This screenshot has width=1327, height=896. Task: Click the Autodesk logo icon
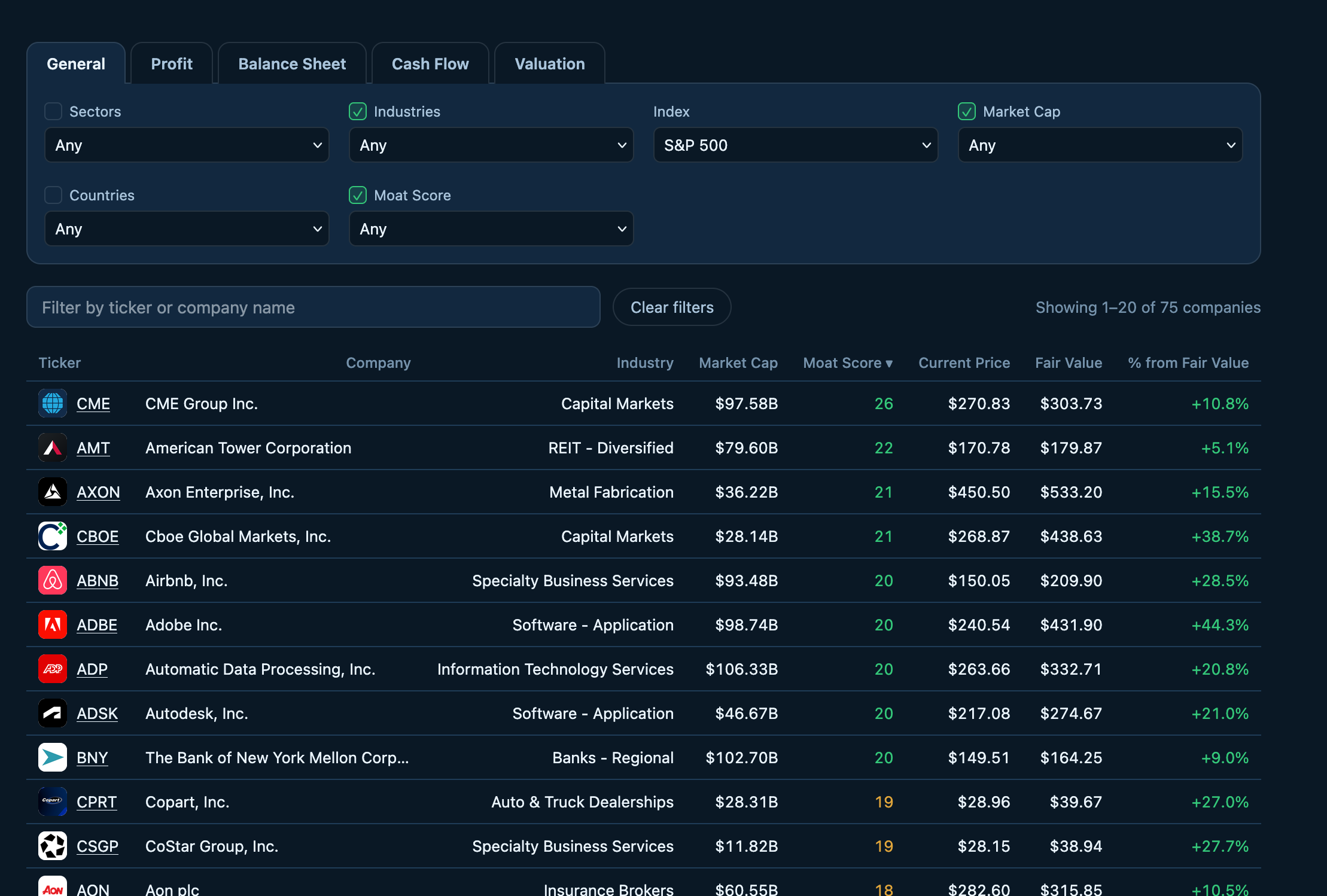(x=53, y=713)
